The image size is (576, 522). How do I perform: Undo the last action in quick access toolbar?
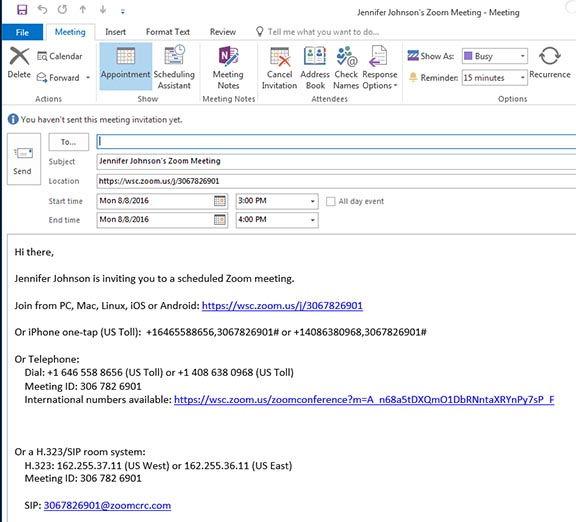click(42, 10)
